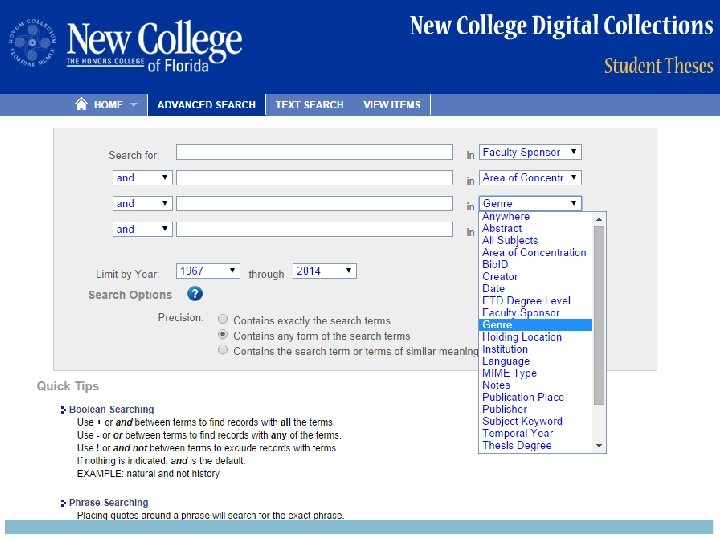Screen dimensions: 720x540
Task: Open the Area of Concentration field dropdown
Action: pos(530,178)
